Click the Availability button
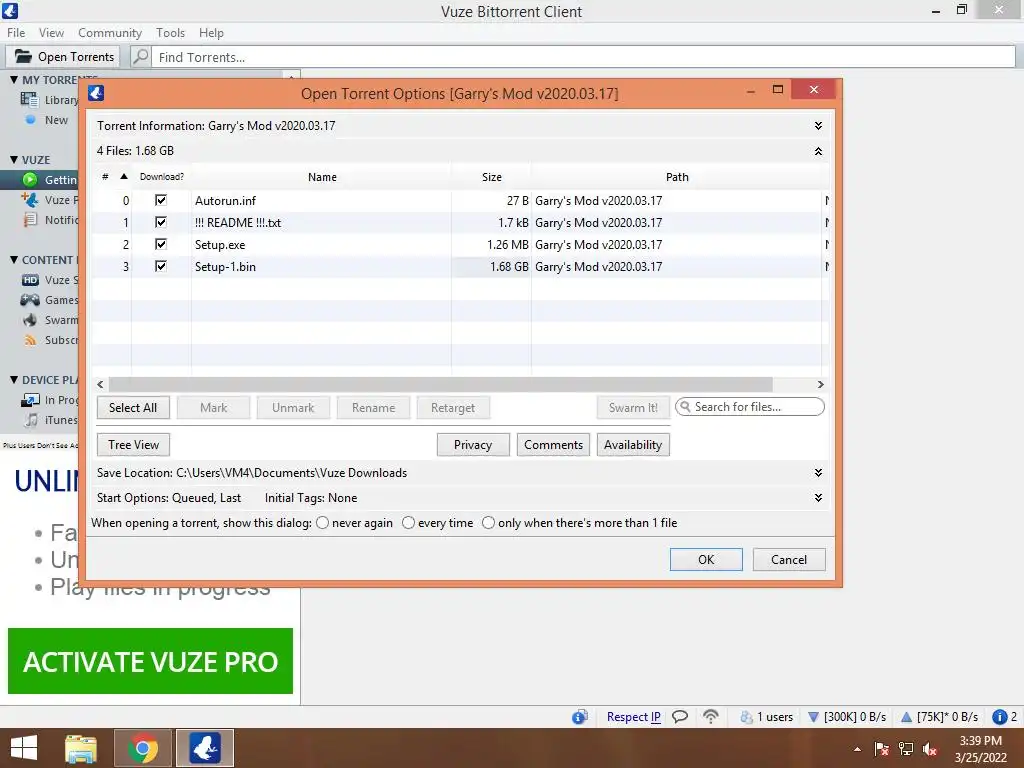The width and height of the screenshot is (1024, 768). point(633,445)
